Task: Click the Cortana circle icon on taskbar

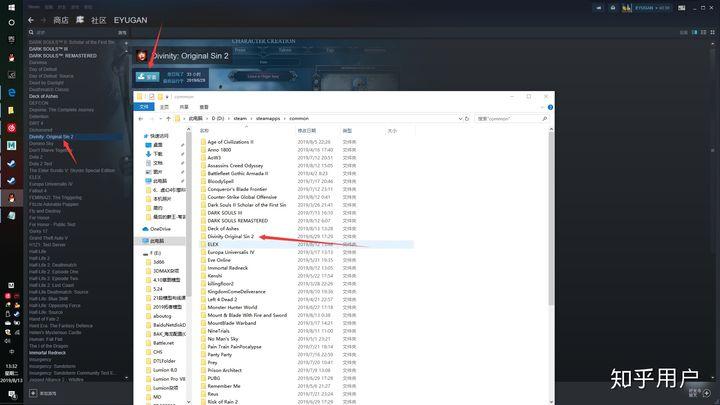Action: (11, 22)
